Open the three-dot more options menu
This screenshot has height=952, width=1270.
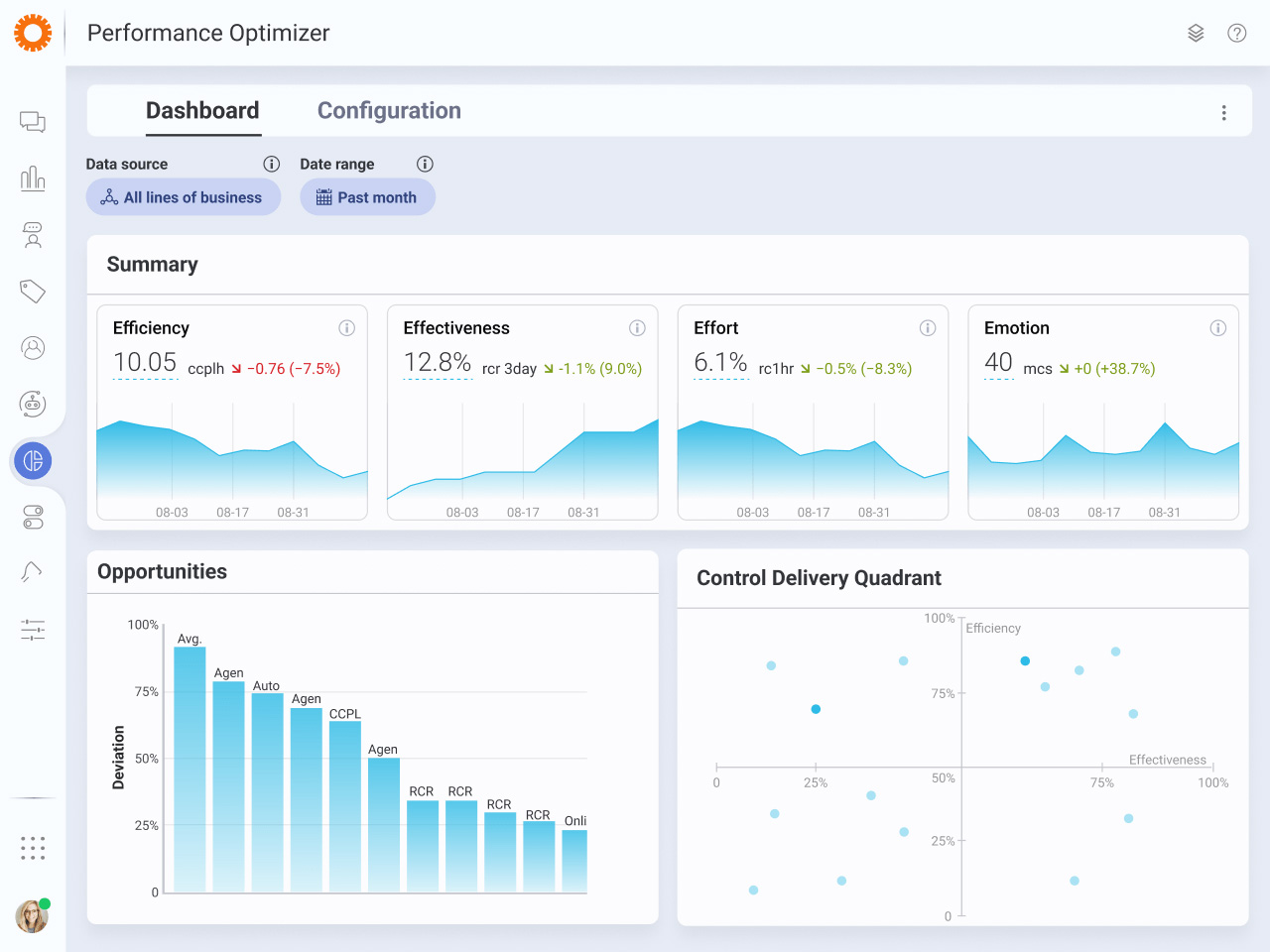(x=1223, y=113)
